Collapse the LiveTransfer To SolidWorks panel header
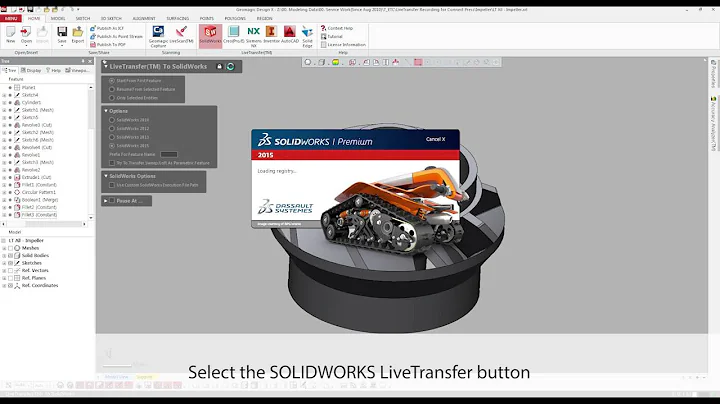This screenshot has height=404, width=720. click(x=106, y=67)
